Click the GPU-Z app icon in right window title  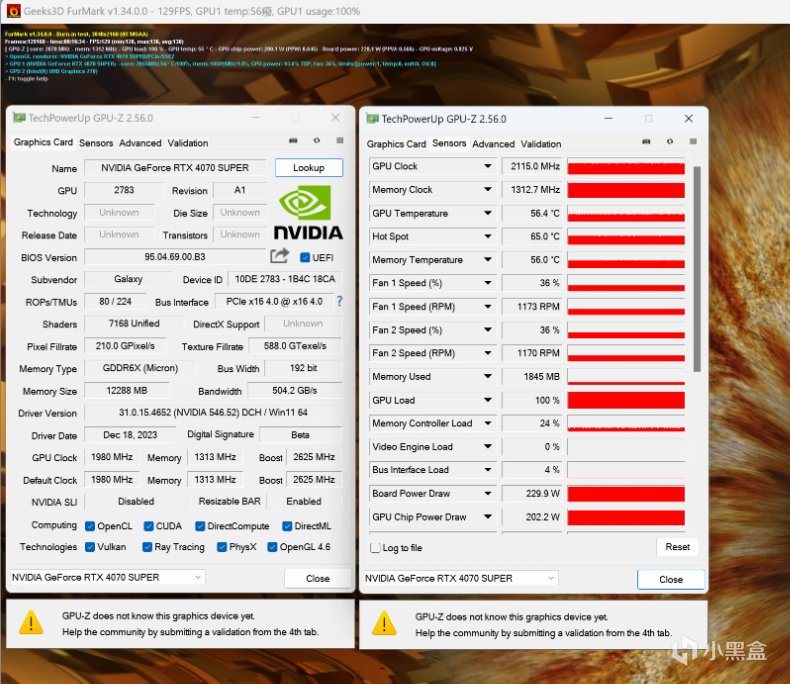(x=372, y=119)
